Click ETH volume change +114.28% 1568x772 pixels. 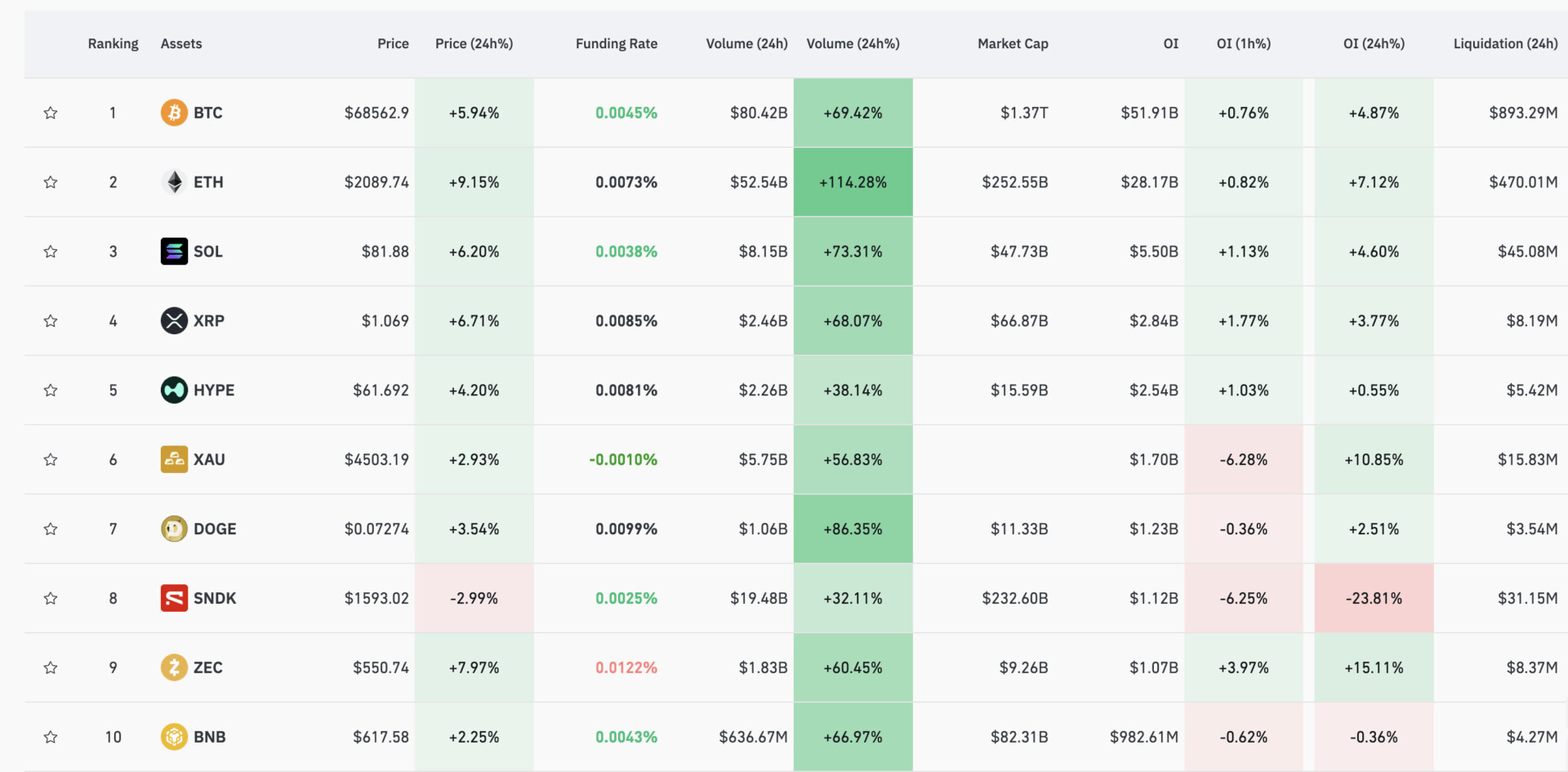853,182
